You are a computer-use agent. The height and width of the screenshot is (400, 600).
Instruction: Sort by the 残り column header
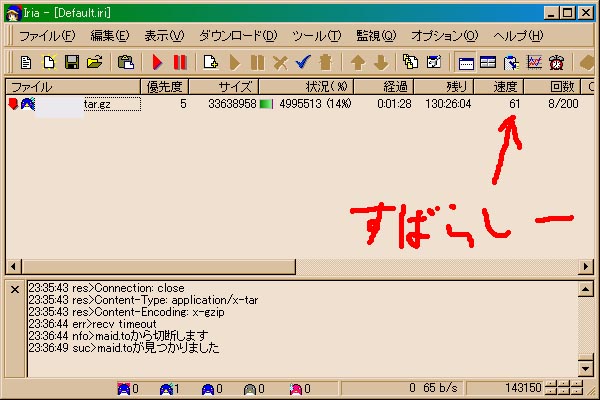click(x=444, y=87)
